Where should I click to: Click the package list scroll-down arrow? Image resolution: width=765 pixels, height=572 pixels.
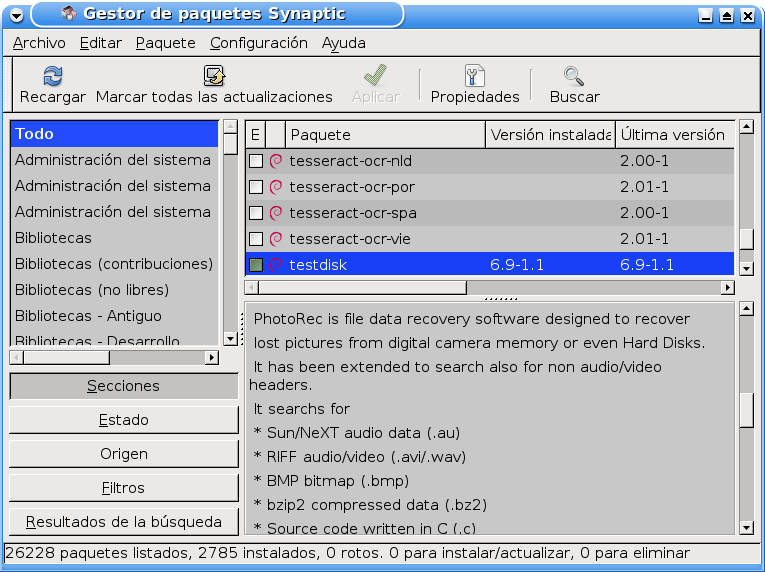pos(746,268)
